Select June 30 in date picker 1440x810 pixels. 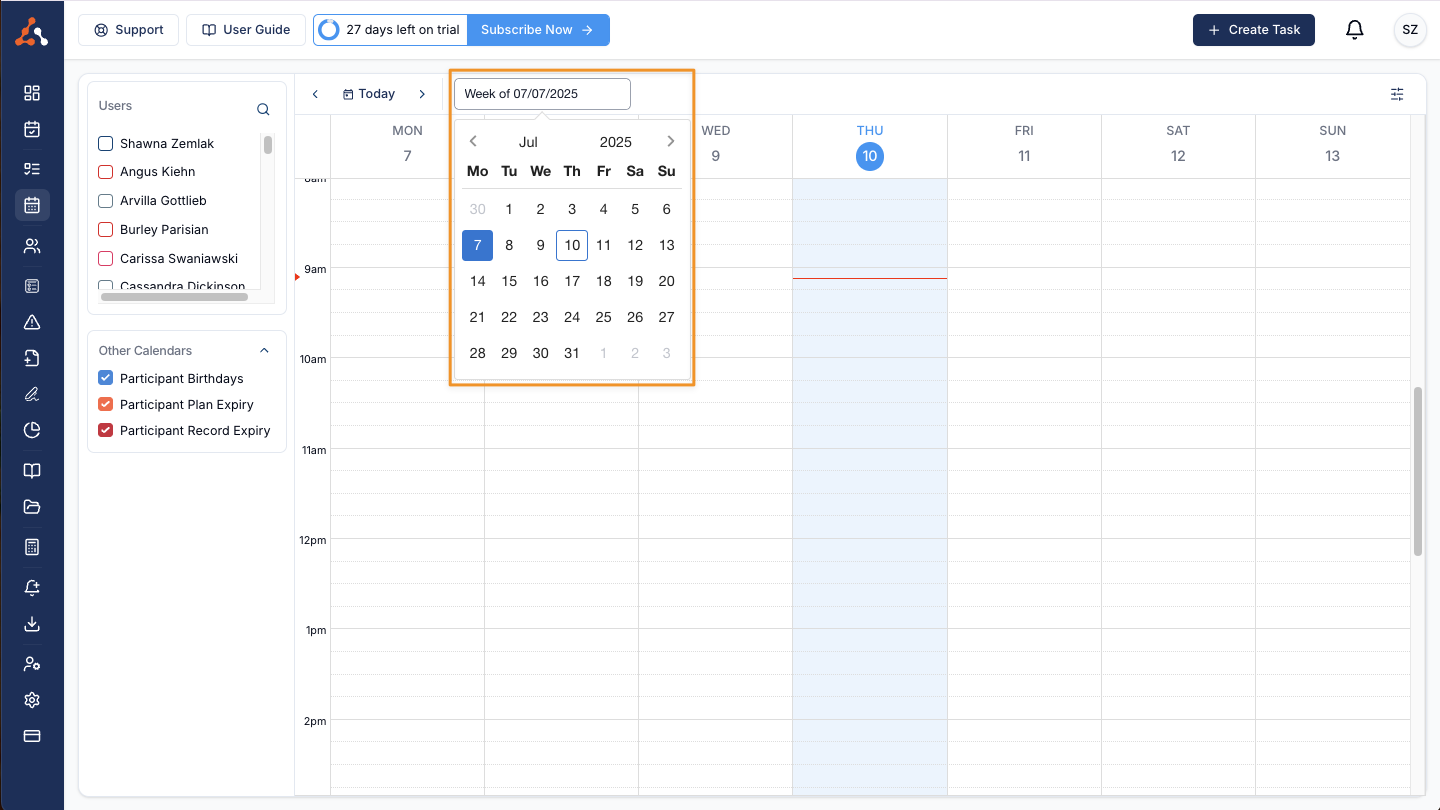[x=478, y=209]
